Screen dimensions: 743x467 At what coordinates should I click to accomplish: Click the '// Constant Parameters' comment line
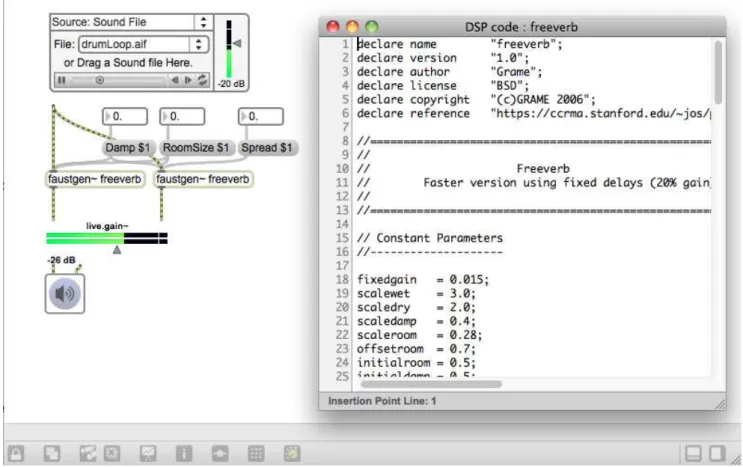430,238
